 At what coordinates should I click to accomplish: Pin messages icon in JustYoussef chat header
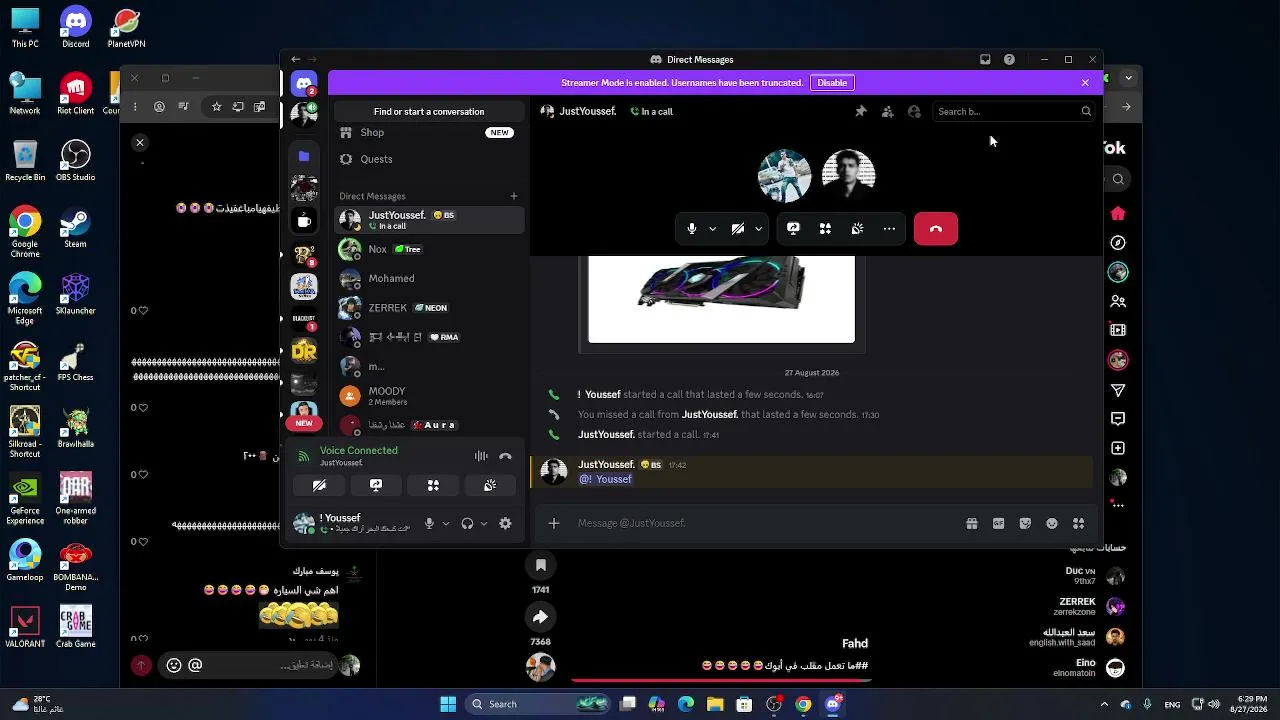pos(860,112)
